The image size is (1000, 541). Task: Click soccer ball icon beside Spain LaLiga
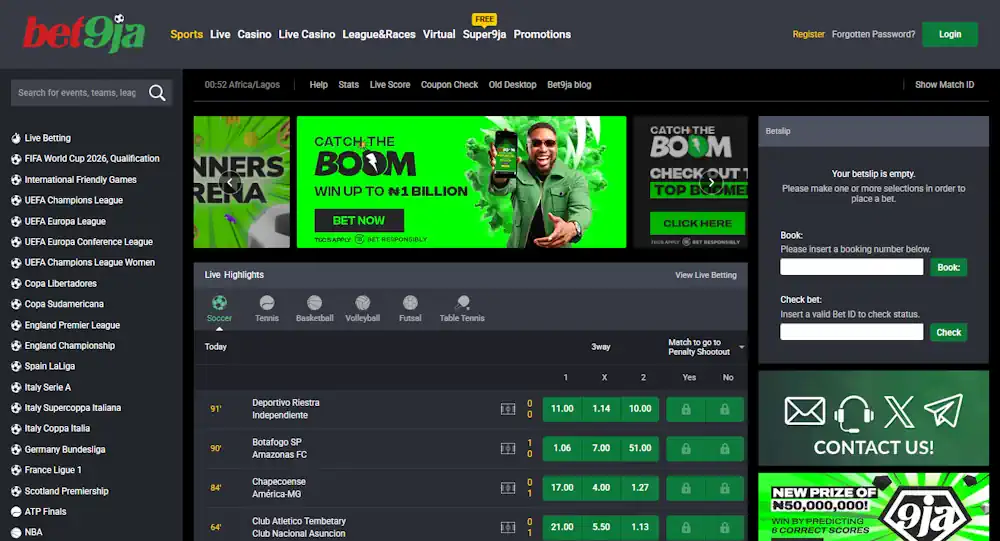coord(16,367)
